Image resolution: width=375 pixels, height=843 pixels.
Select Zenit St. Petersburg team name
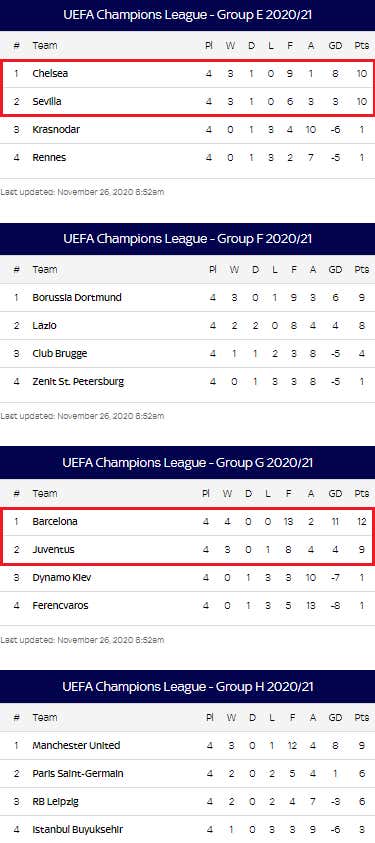point(78,382)
